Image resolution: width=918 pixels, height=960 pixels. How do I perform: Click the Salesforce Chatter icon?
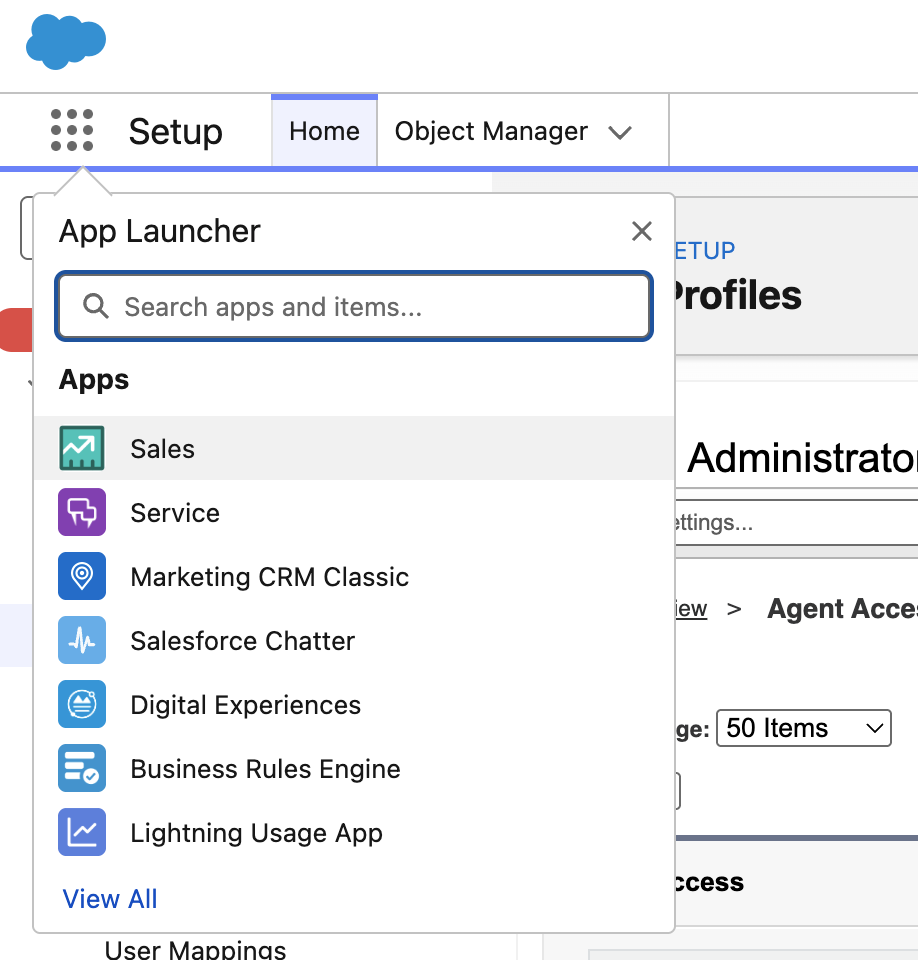81,640
